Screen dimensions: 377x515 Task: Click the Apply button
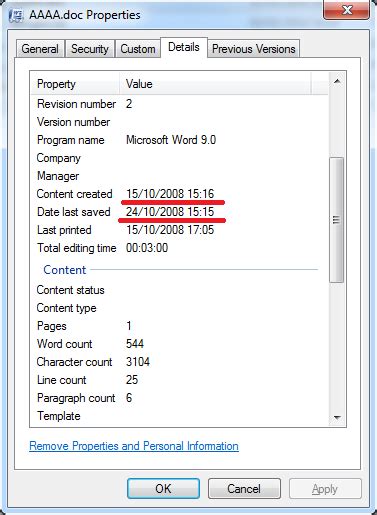click(325, 489)
